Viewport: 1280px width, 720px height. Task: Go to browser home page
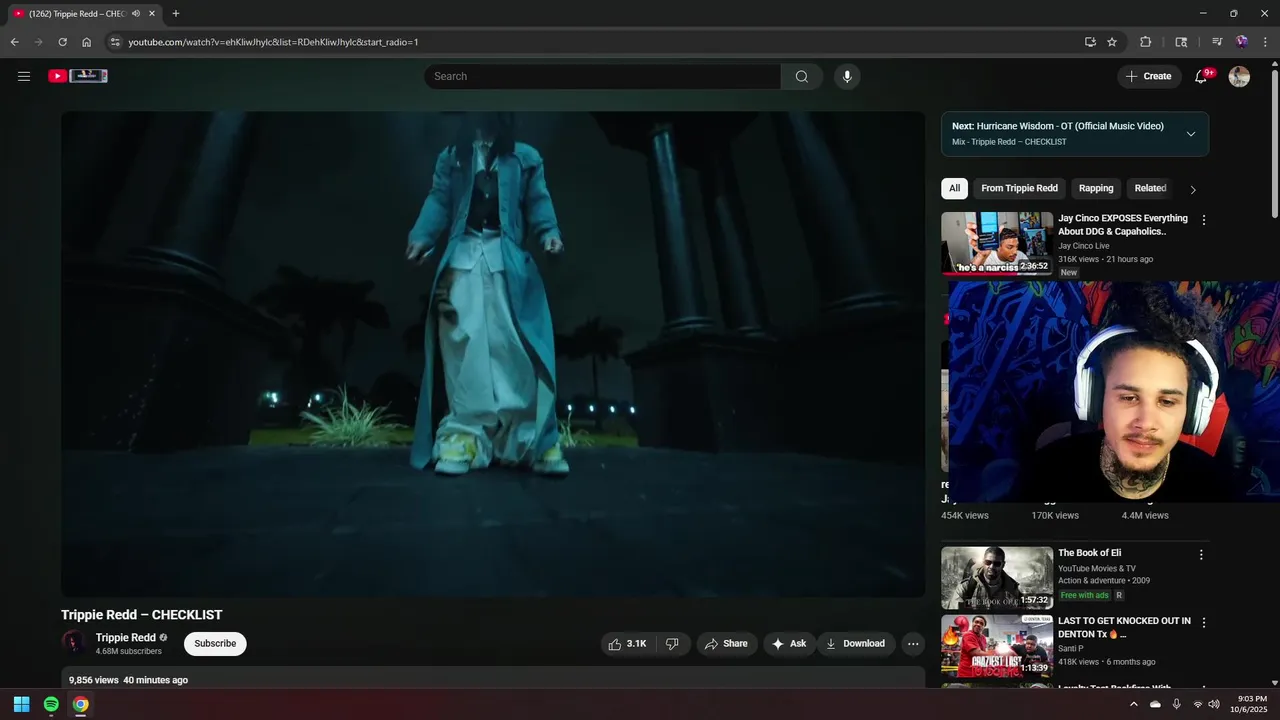(x=87, y=42)
